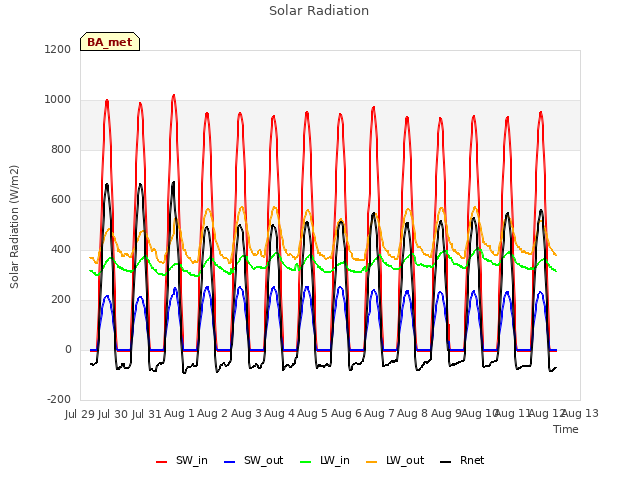Click the Aug 13 x-axis tick label
Viewport: 640px width, 480px height.
[x=581, y=414]
